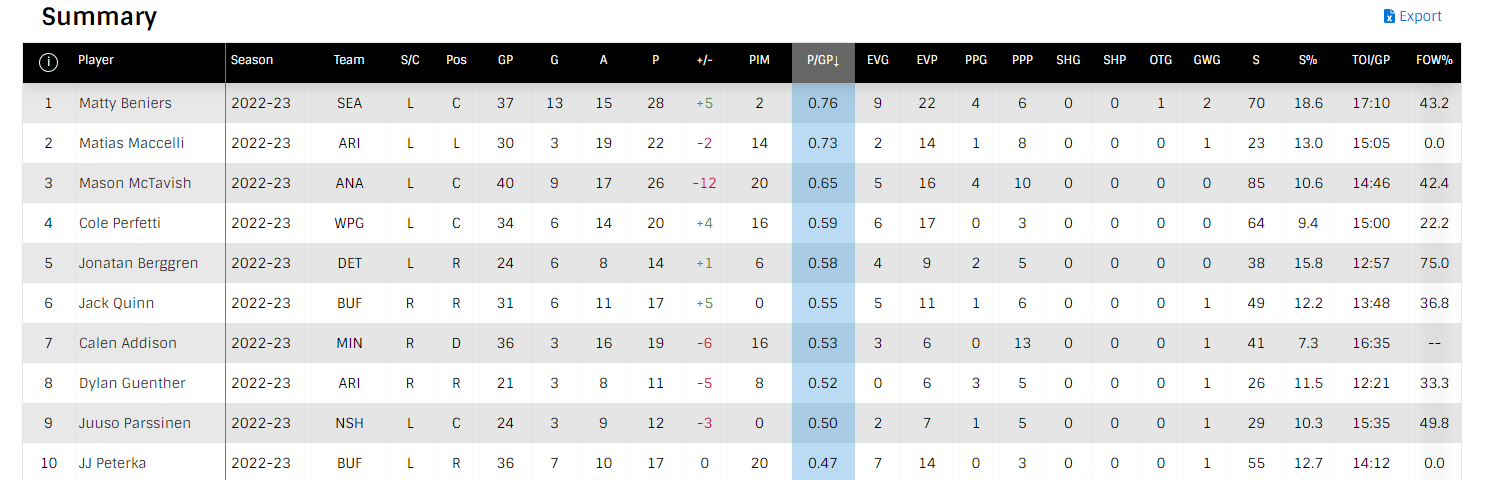
Task: Click the S% column header
Action: [x=1308, y=60]
